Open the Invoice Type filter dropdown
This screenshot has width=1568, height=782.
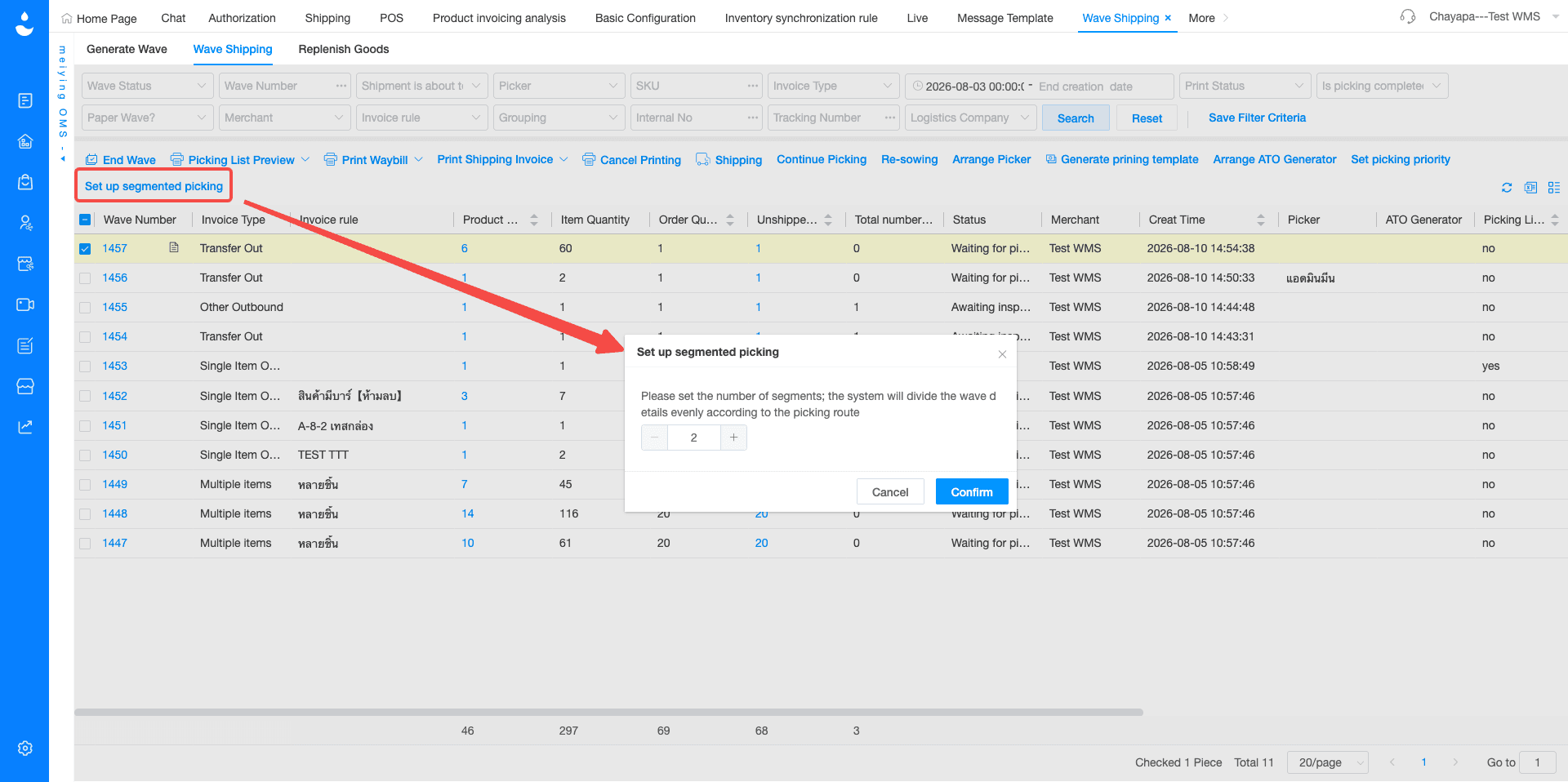[x=833, y=86]
